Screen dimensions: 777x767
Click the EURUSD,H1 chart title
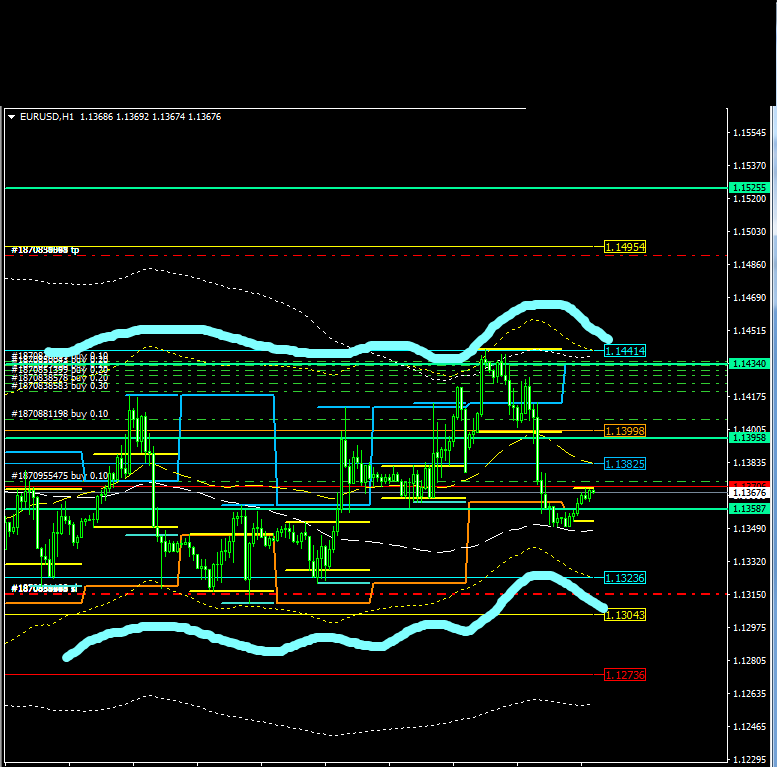tap(47, 117)
